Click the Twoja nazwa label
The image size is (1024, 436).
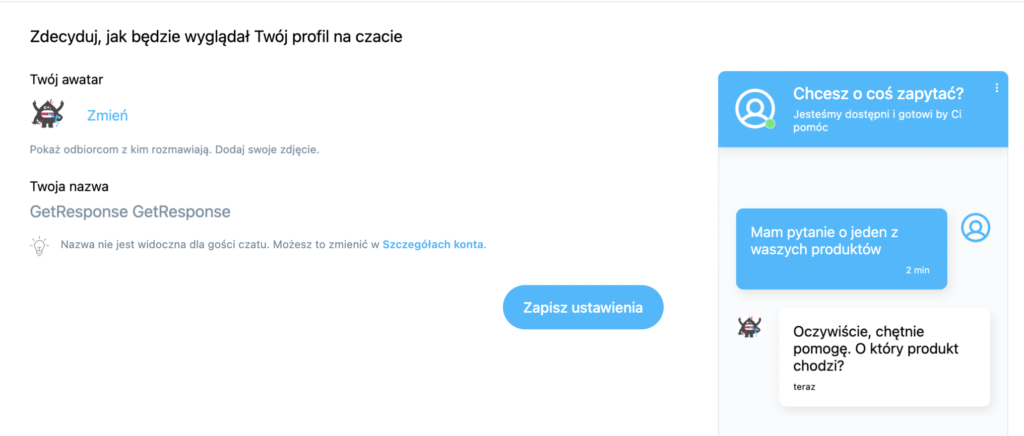69,187
